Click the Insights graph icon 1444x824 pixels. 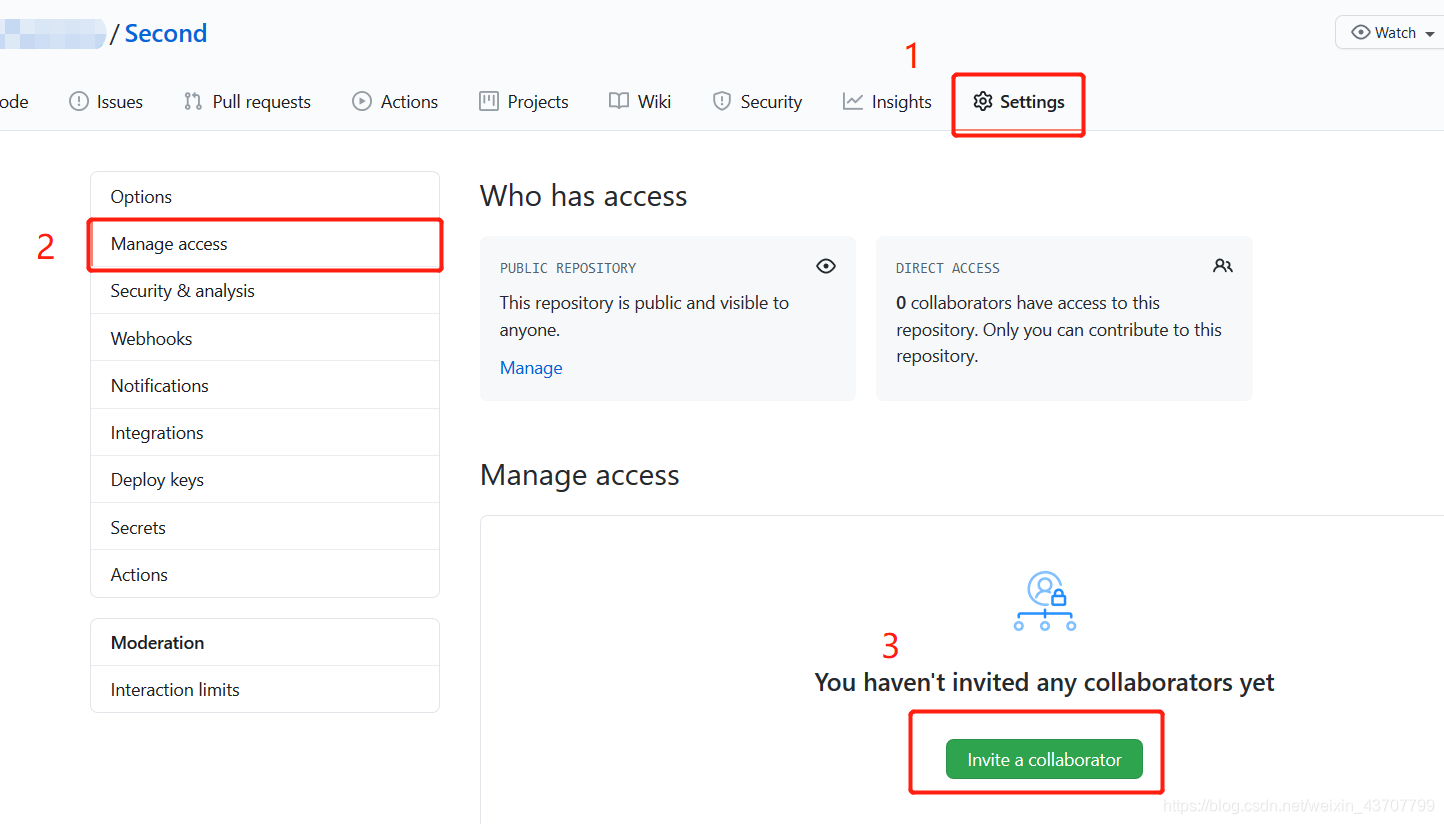click(x=852, y=101)
